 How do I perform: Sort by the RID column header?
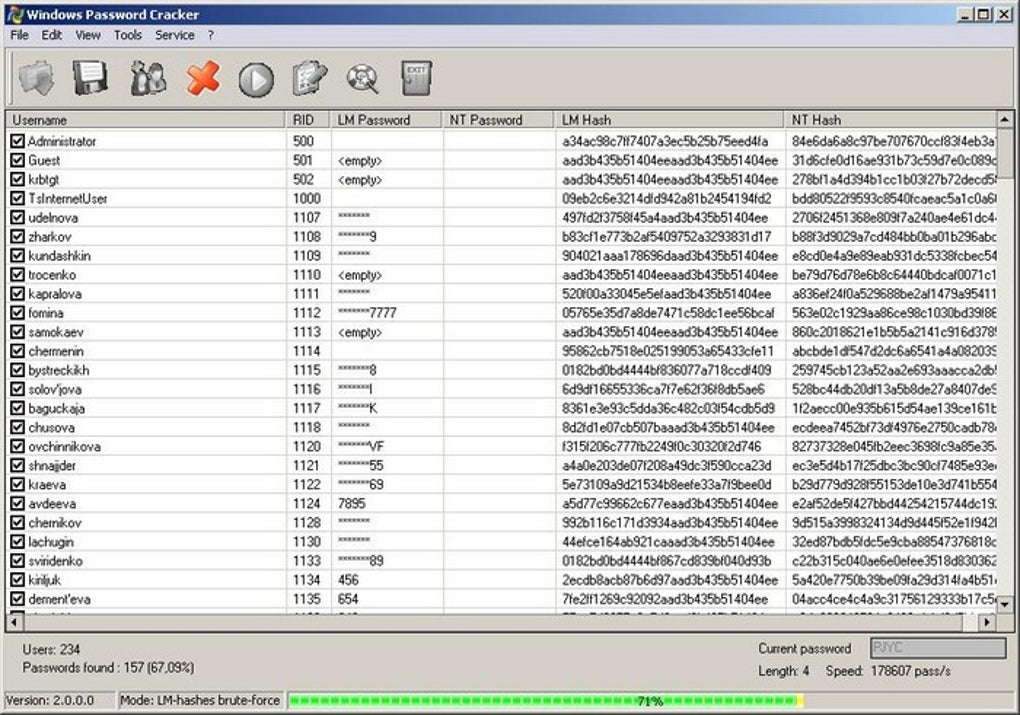tap(308, 120)
